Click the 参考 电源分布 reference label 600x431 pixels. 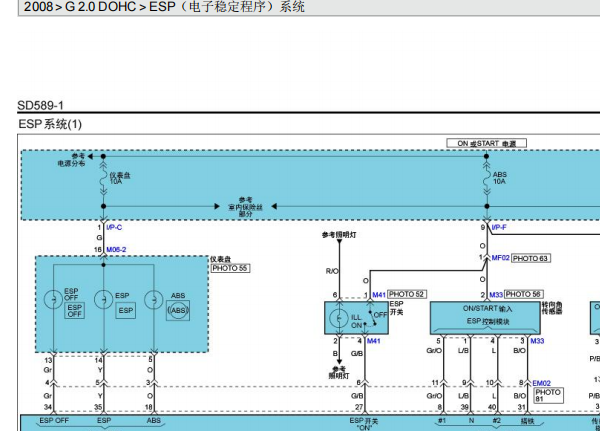click(72, 160)
